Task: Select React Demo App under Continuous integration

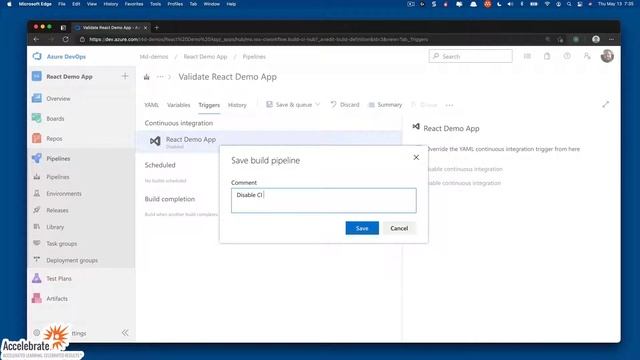Action: 269,141
